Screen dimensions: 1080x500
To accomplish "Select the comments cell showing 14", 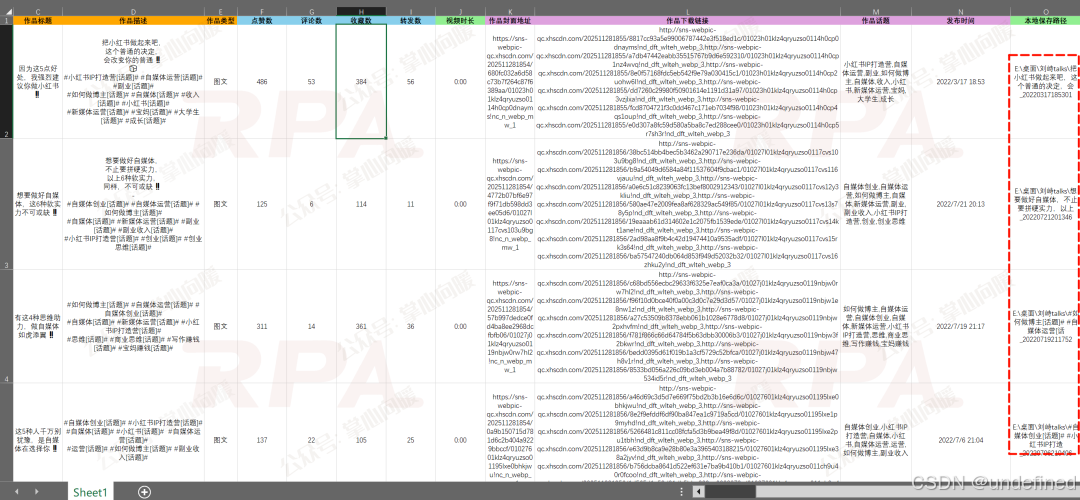I will click(x=311, y=326).
